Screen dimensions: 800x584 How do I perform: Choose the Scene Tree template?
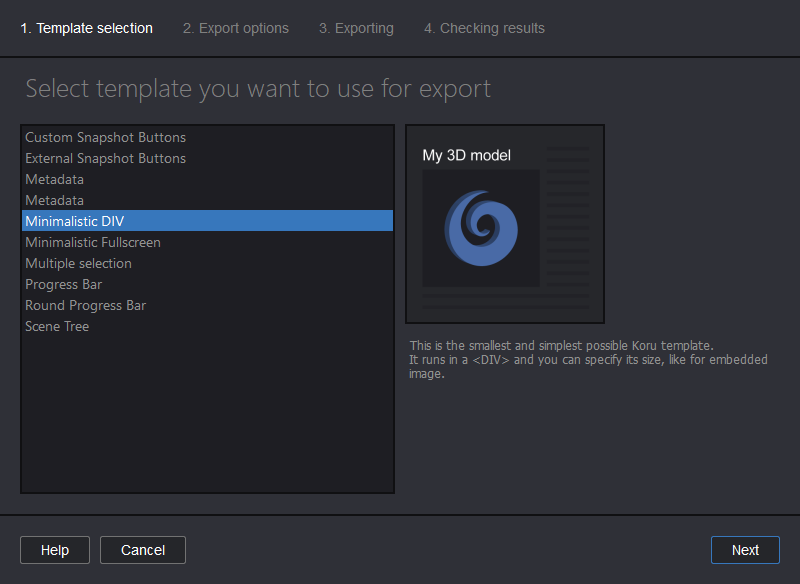[x=57, y=326]
